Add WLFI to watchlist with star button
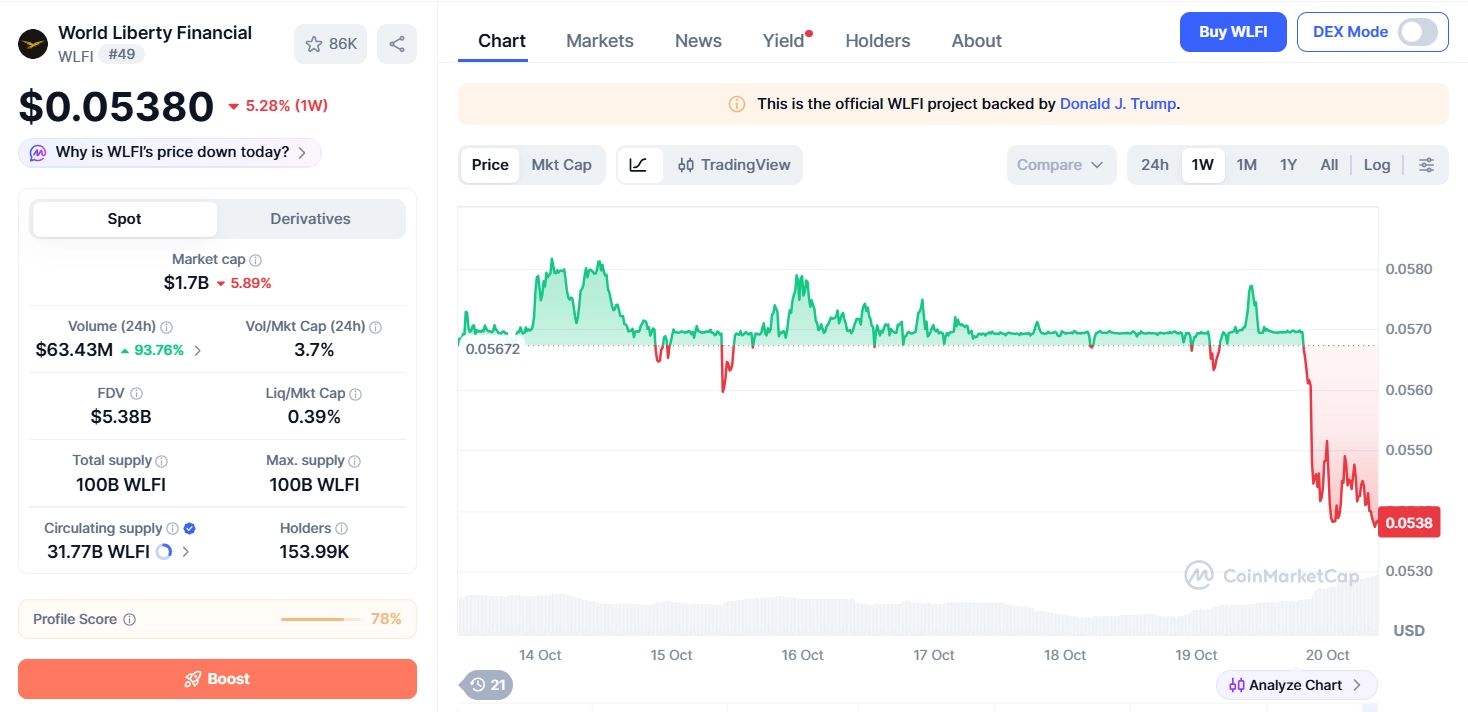The height and width of the screenshot is (712, 1468). pos(331,44)
